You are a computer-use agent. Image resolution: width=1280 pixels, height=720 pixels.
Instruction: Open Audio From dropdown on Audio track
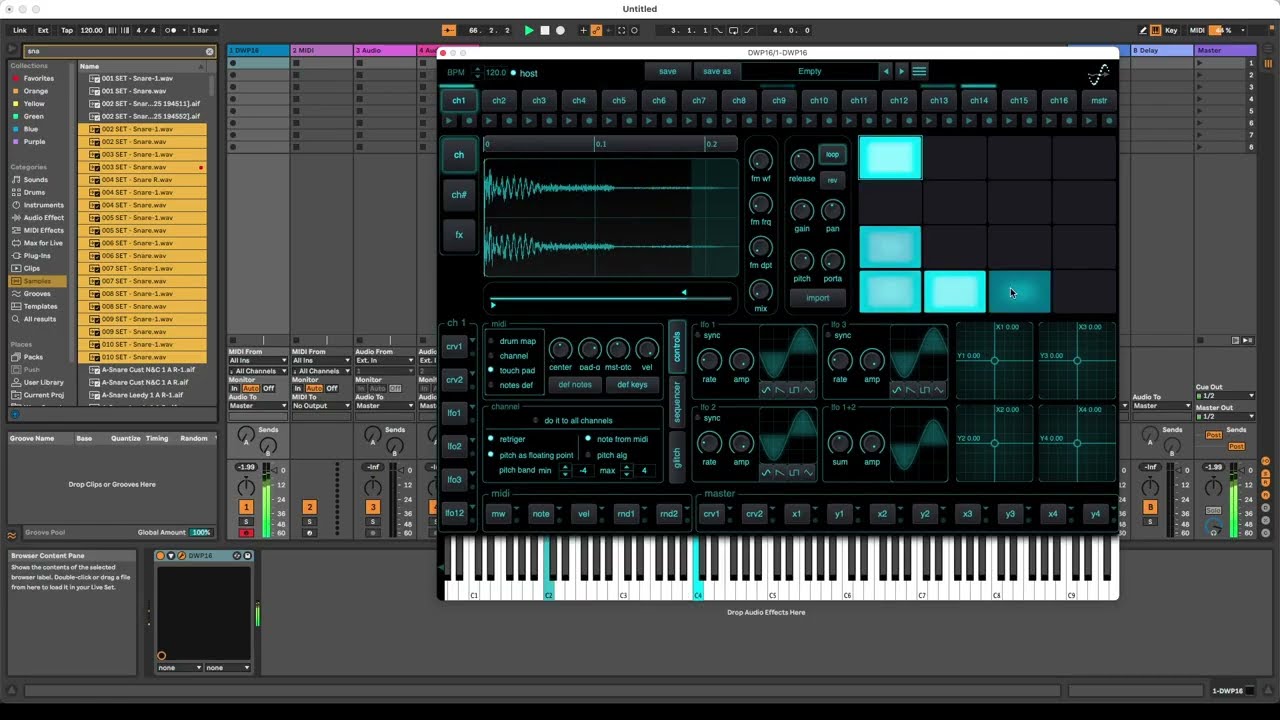[x=384, y=360]
